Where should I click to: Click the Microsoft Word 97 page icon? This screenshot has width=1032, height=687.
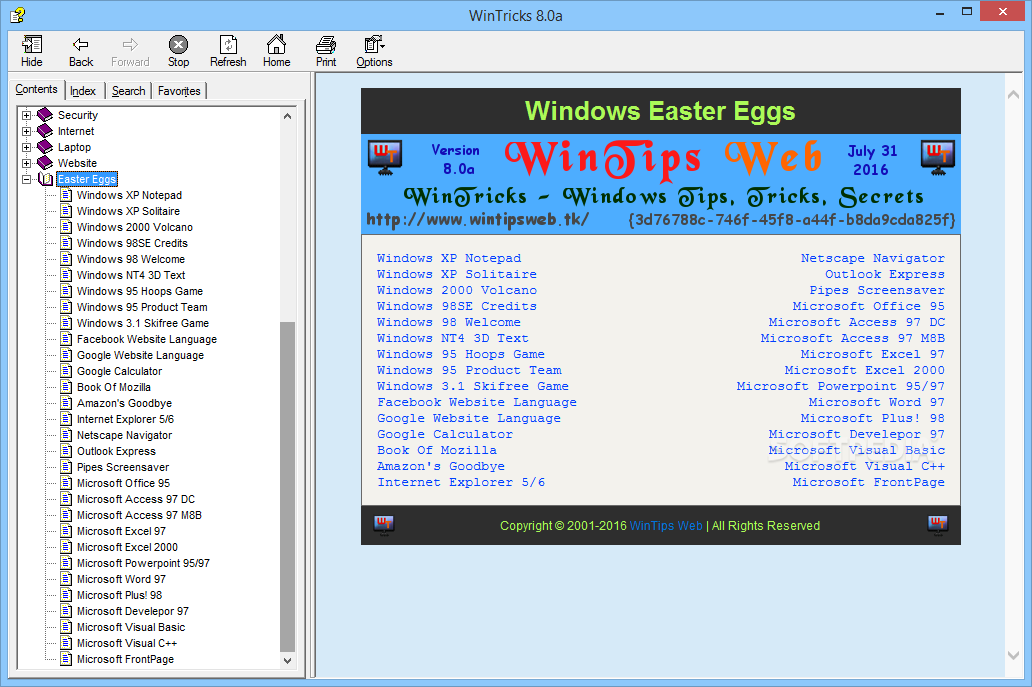[66, 578]
